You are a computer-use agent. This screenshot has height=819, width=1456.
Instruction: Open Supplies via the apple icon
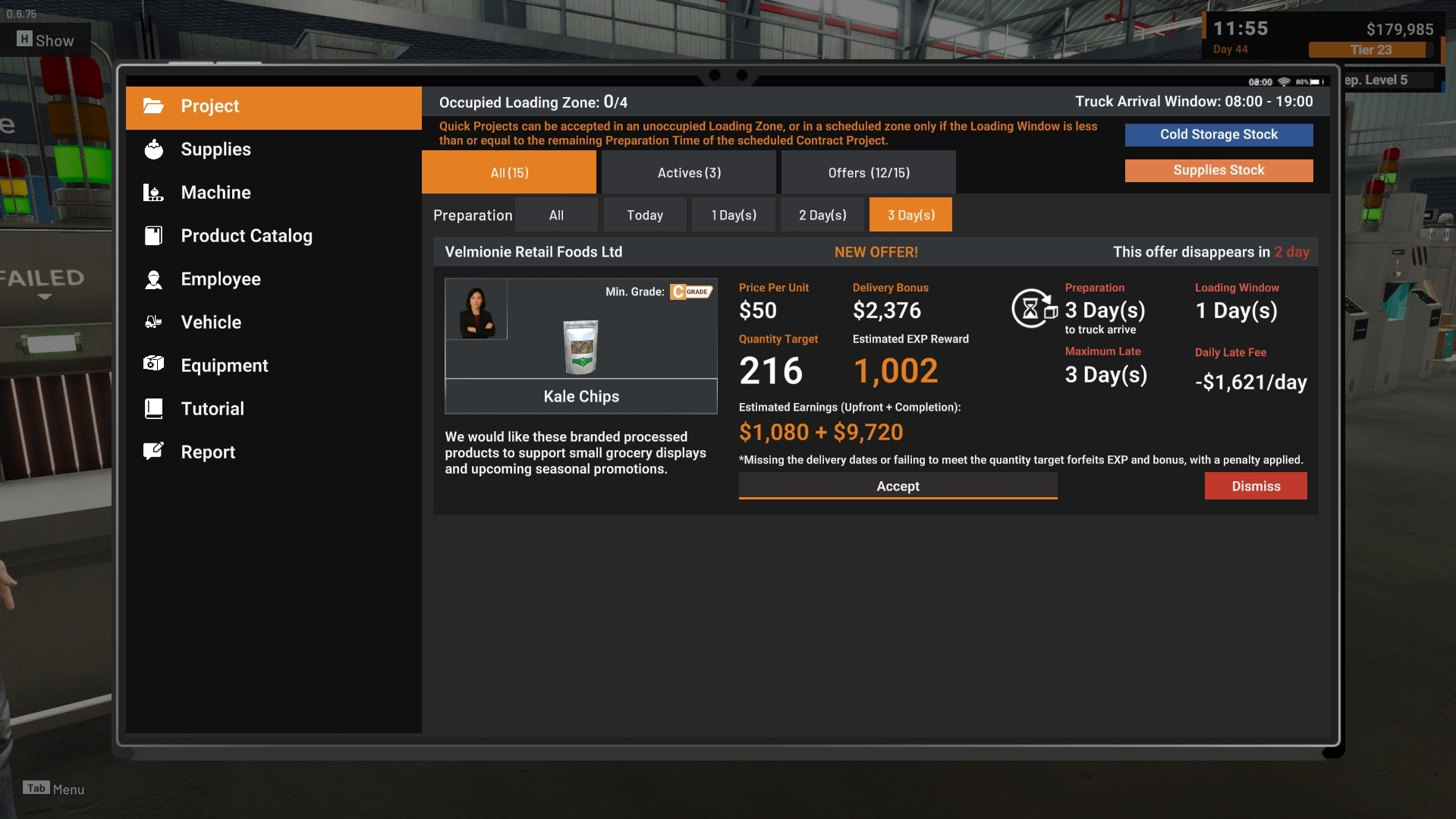[153, 150]
